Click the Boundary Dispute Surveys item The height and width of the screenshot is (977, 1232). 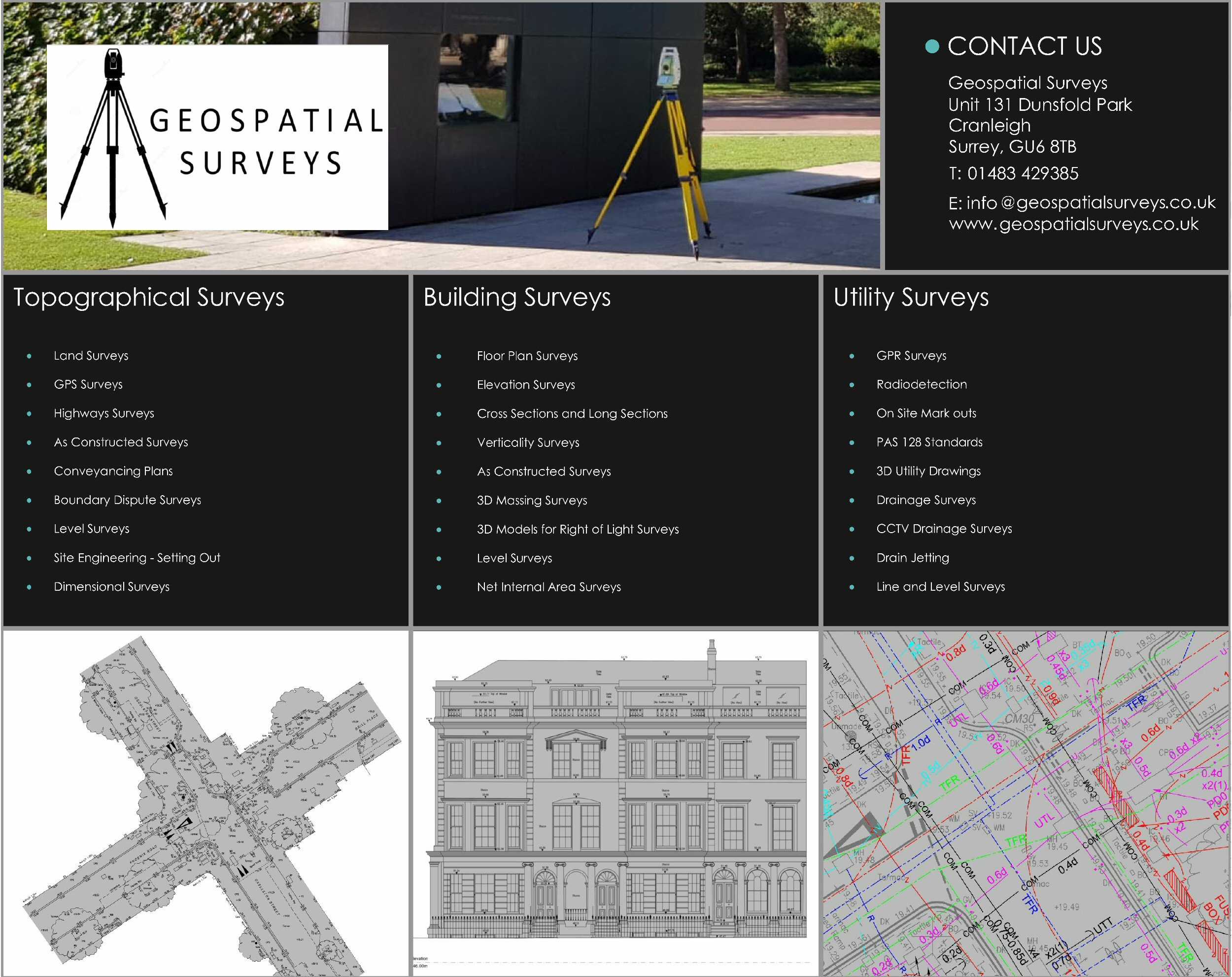(x=128, y=500)
